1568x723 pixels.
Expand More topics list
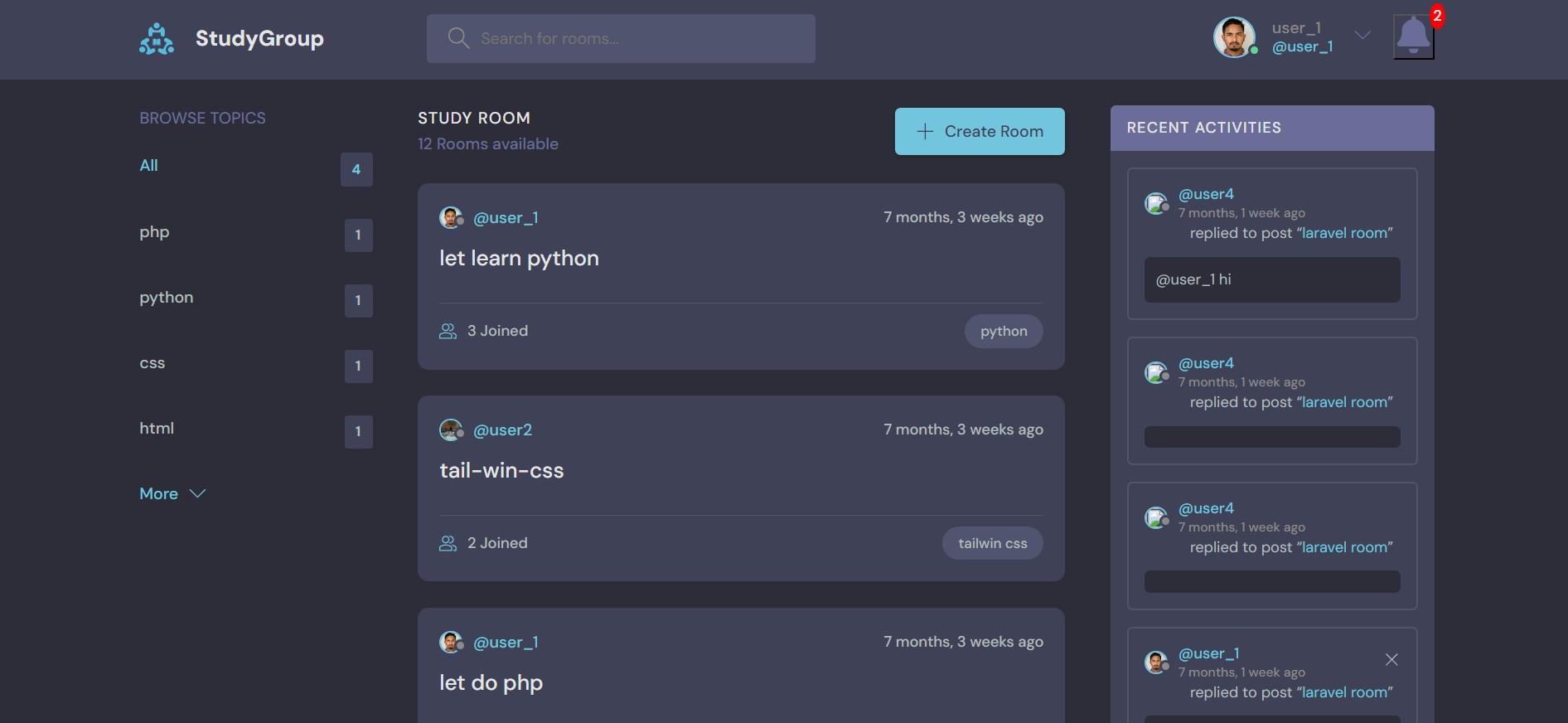(172, 493)
